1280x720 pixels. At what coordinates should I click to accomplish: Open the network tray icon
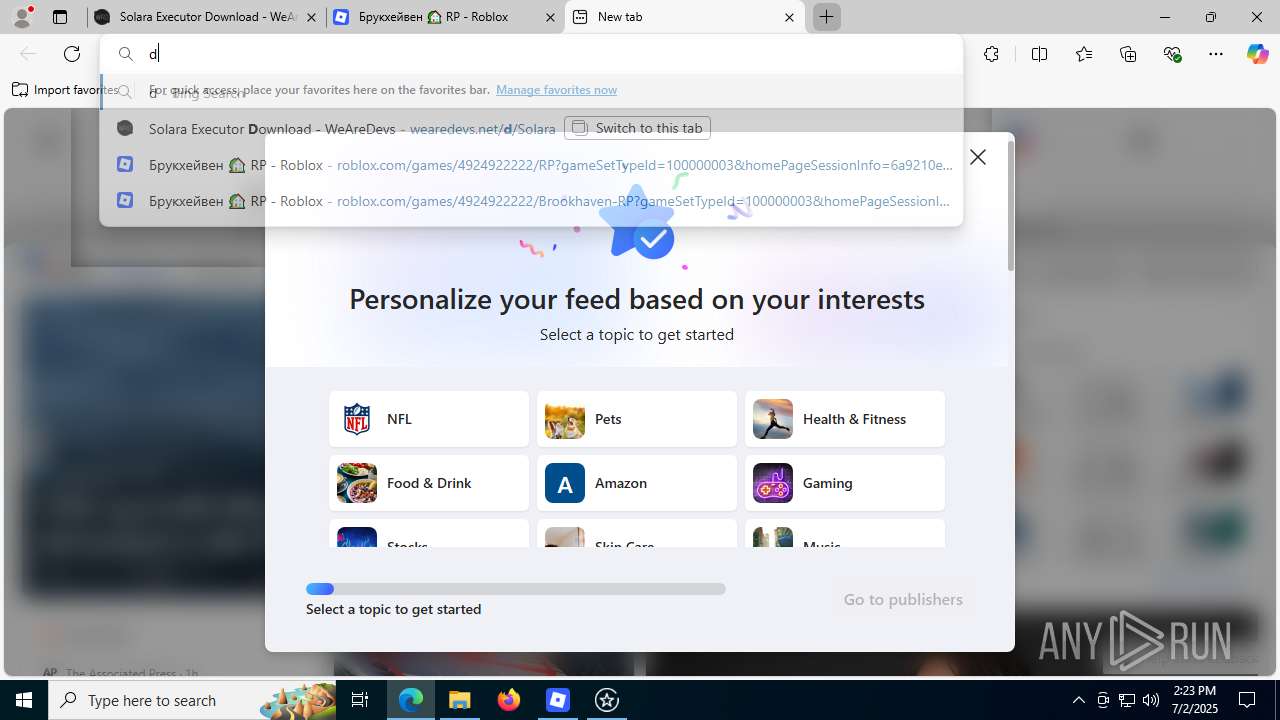pyautogui.click(x=1127, y=700)
